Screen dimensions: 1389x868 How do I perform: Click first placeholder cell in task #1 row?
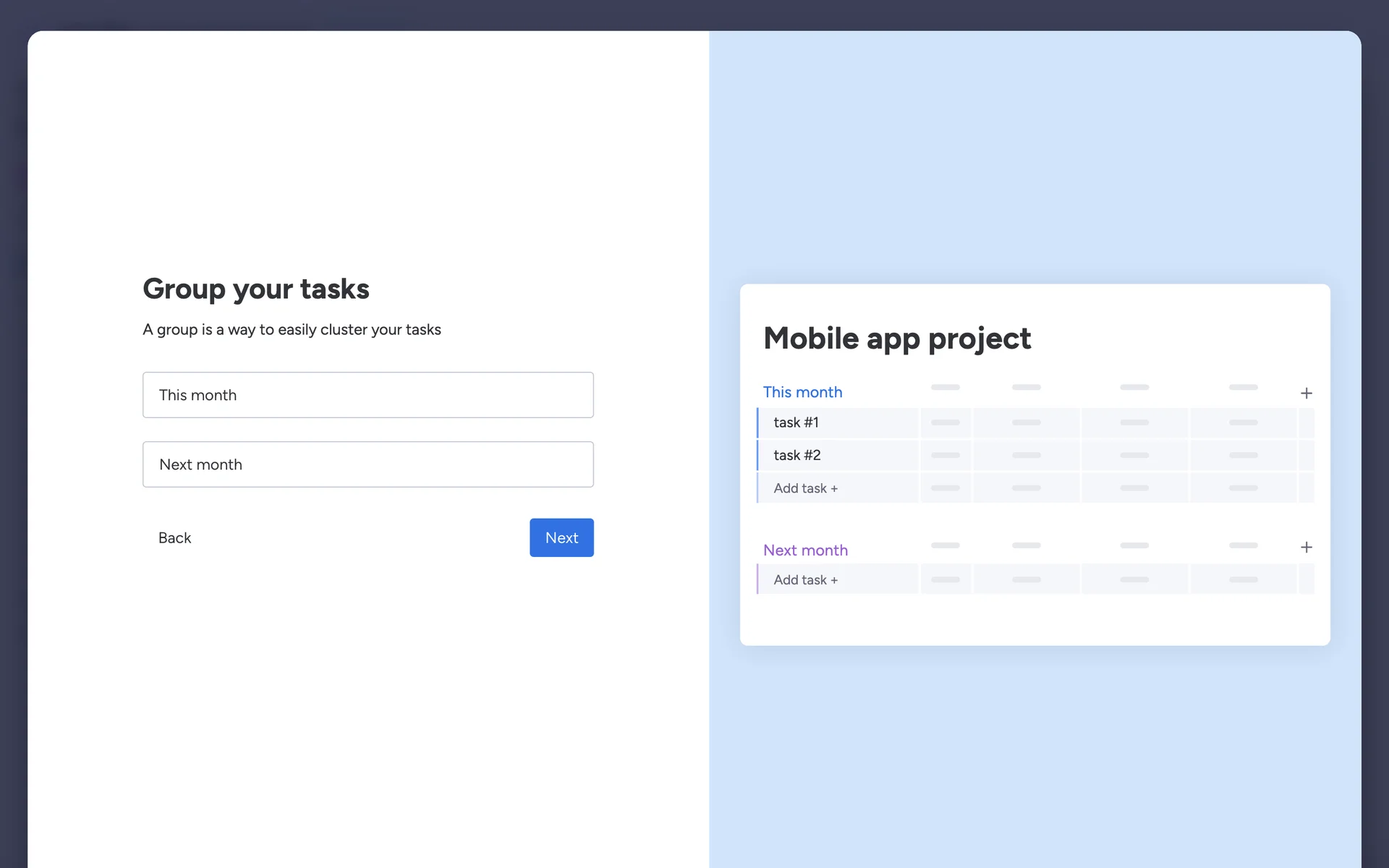[945, 422]
